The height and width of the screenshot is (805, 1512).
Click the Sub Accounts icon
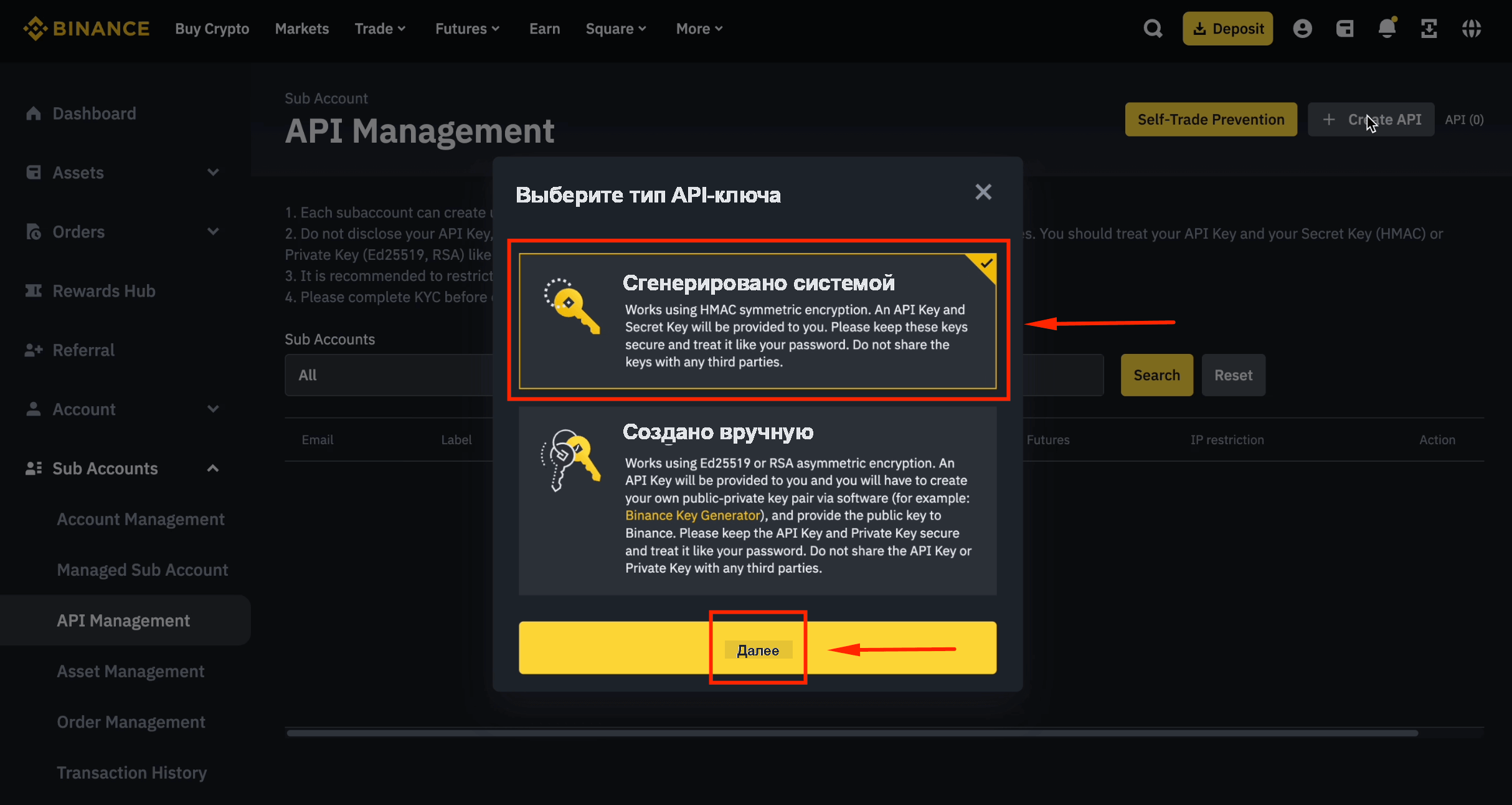click(x=34, y=469)
